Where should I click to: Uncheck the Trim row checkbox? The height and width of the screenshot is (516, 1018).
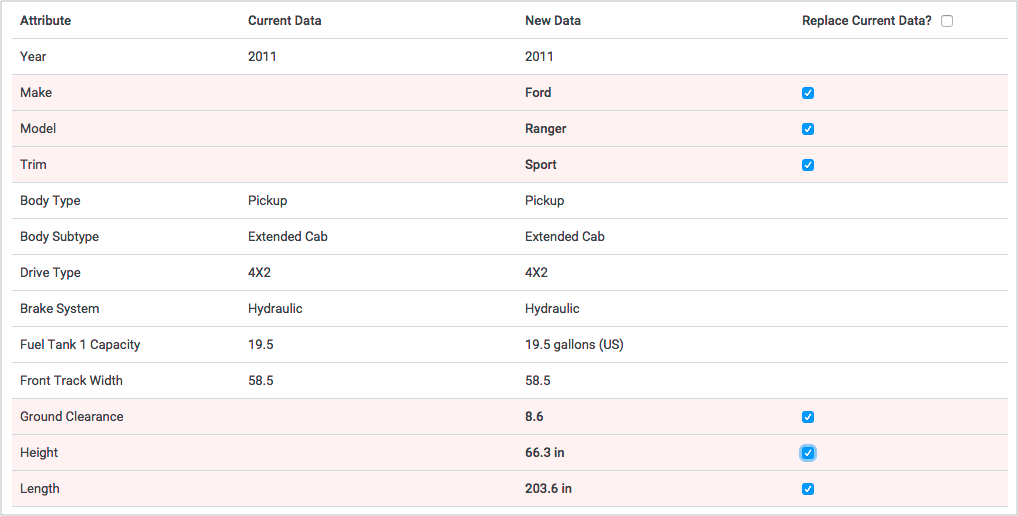pos(808,165)
